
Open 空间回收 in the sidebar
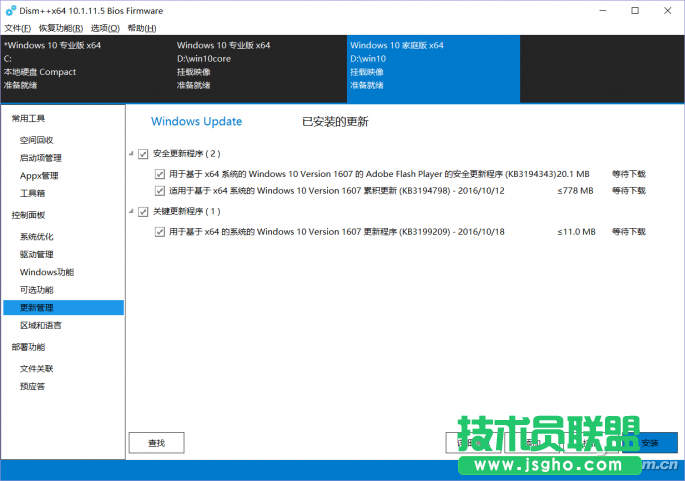(x=37, y=140)
